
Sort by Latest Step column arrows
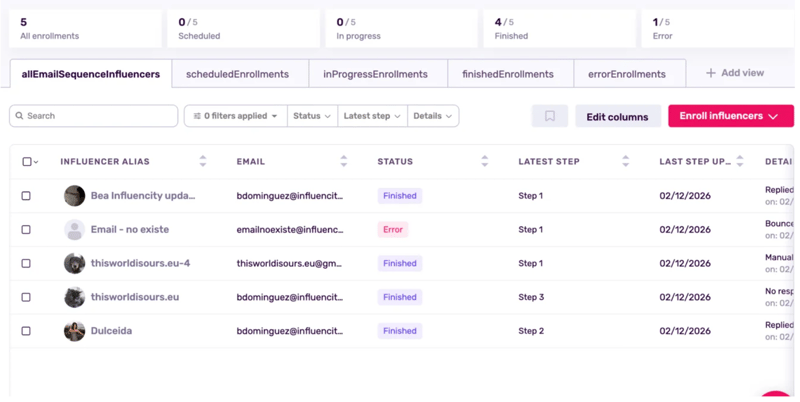pyautogui.click(x=626, y=161)
